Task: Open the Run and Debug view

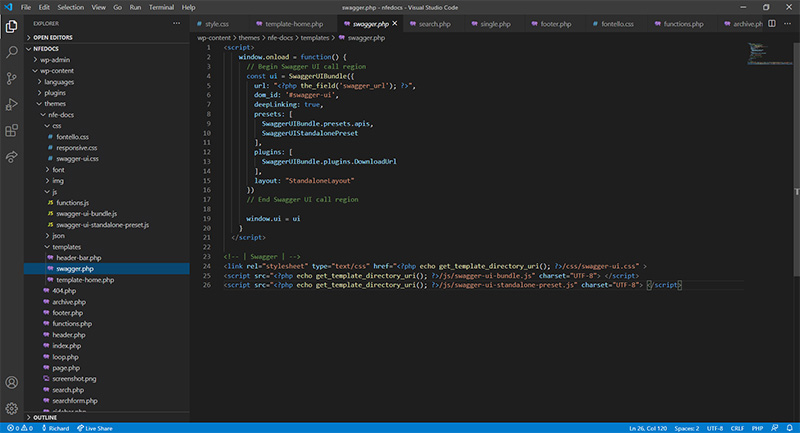Action: click(x=11, y=104)
